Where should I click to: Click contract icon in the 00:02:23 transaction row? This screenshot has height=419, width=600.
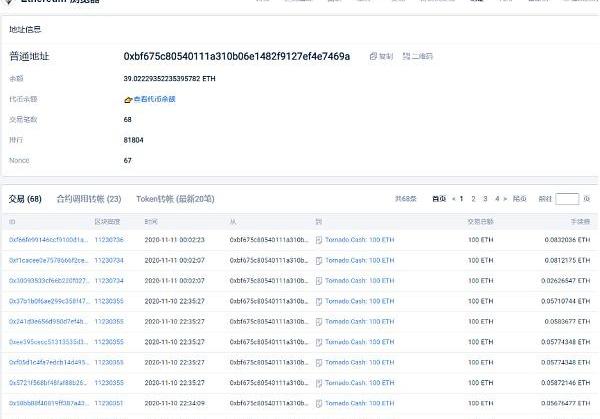319,240
